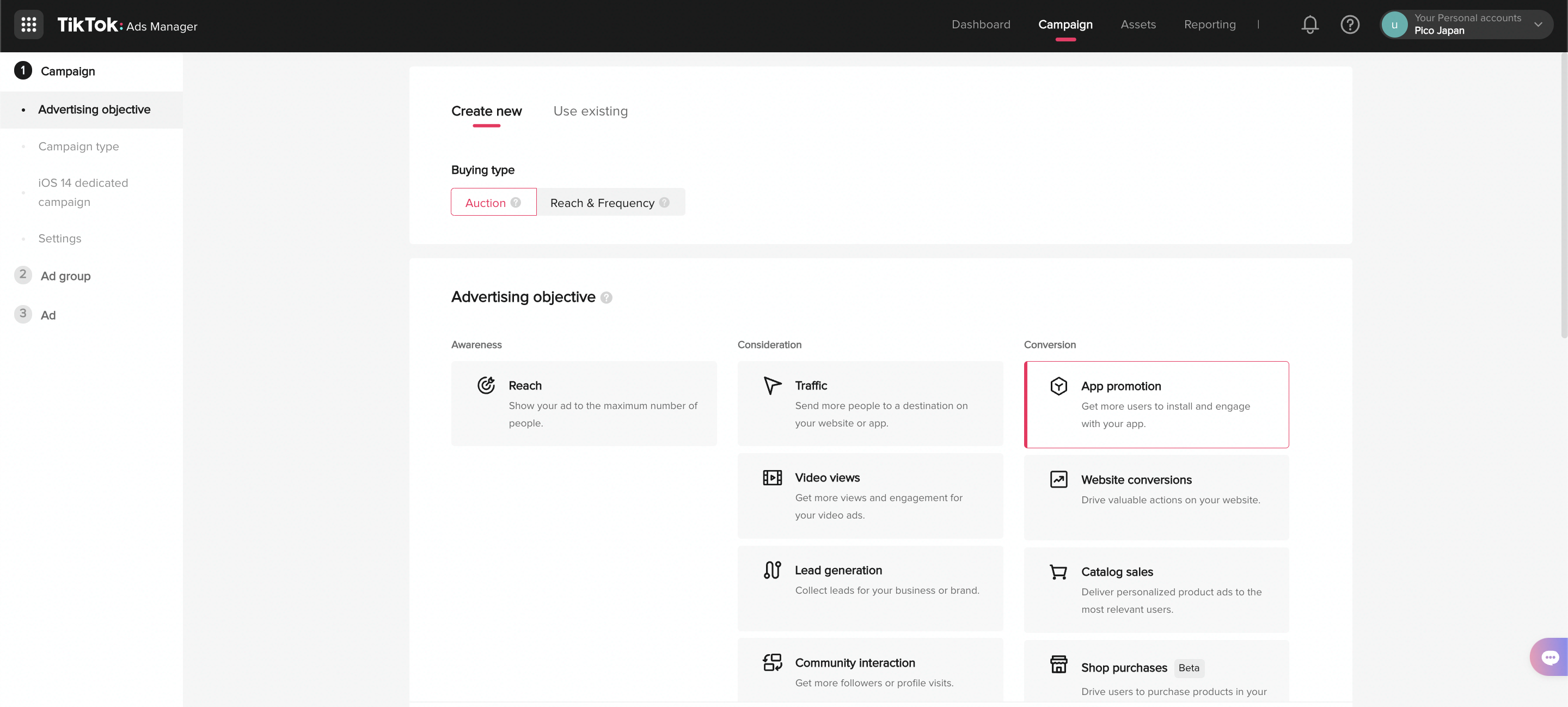Open Assets menu in top navigation
This screenshot has width=1568, height=707.
(1138, 24)
